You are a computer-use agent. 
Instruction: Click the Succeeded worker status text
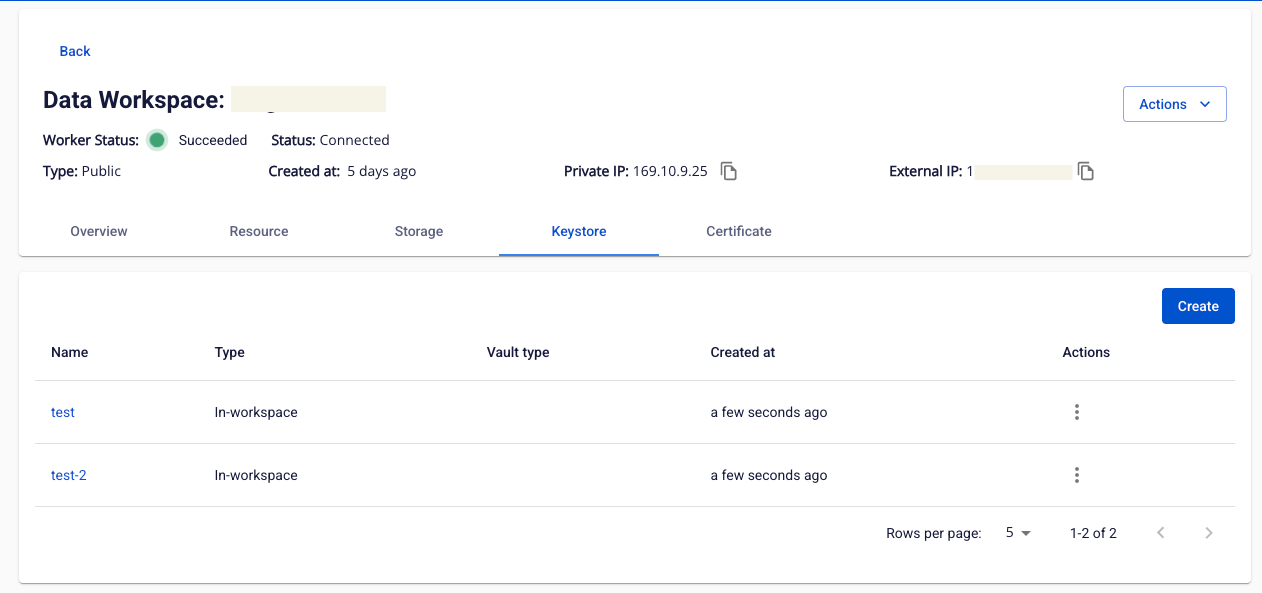tap(213, 140)
